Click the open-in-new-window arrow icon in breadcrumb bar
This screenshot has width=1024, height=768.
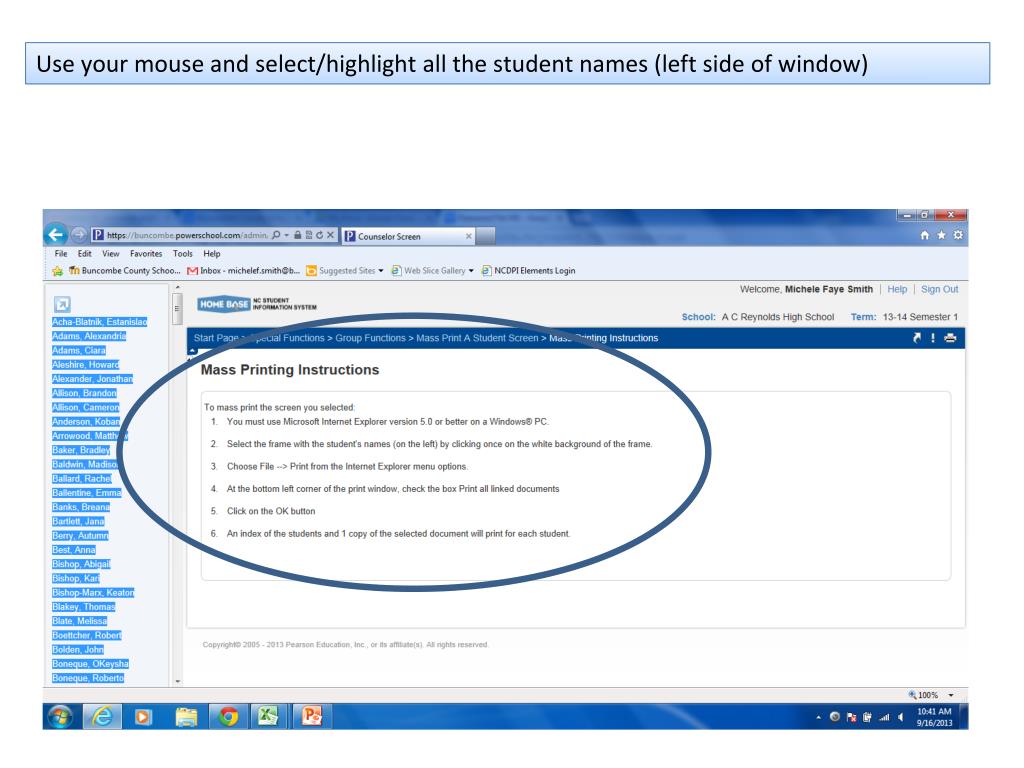coord(917,338)
